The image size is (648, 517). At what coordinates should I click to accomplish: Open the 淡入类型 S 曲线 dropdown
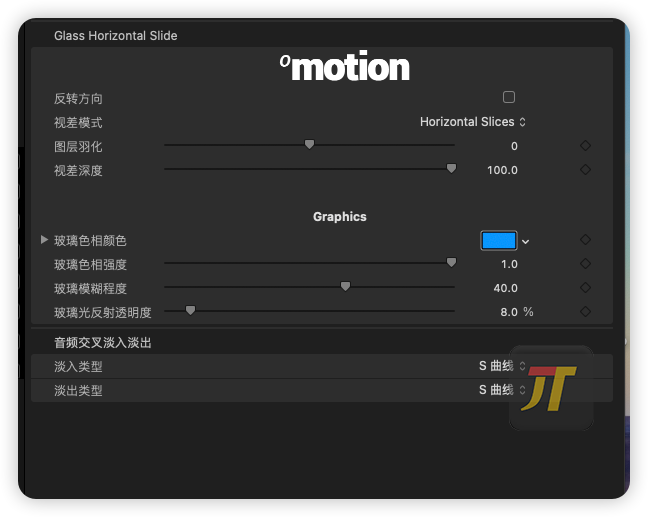tap(502, 366)
